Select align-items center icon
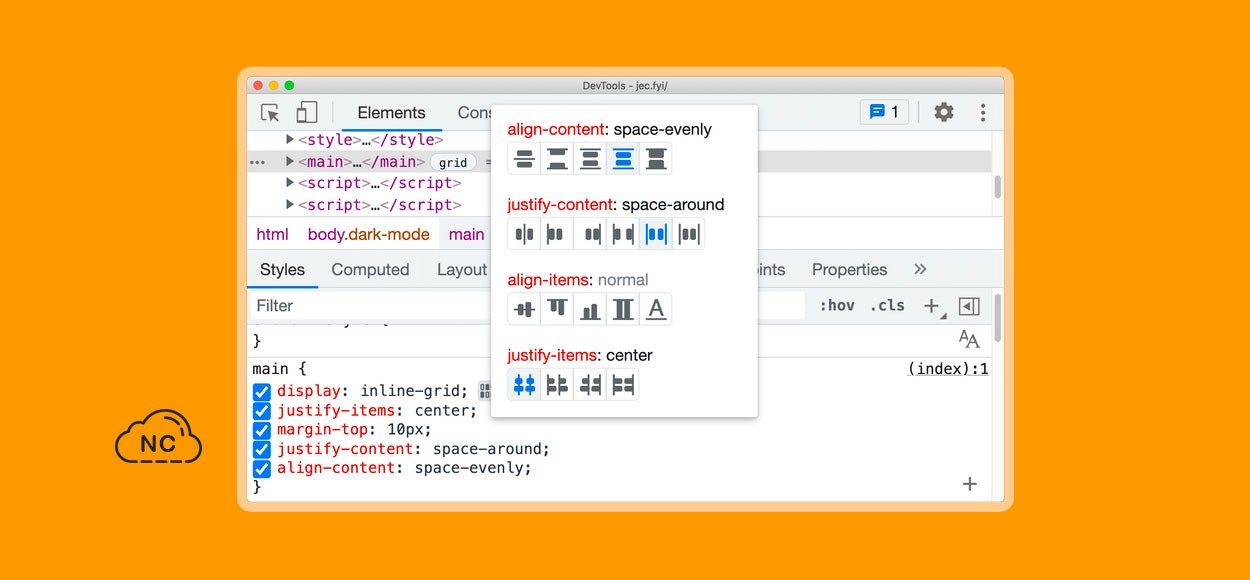 point(524,309)
